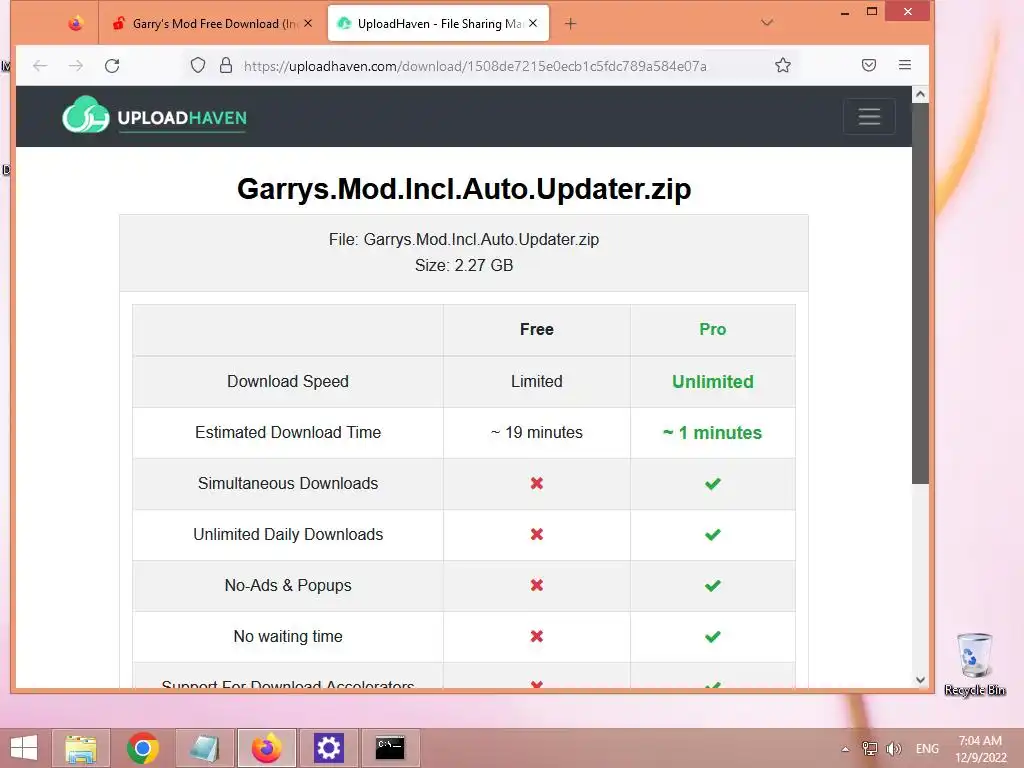1024x768 pixels.
Task: Click the vertical scrollbar thumb
Action: pos(920,293)
